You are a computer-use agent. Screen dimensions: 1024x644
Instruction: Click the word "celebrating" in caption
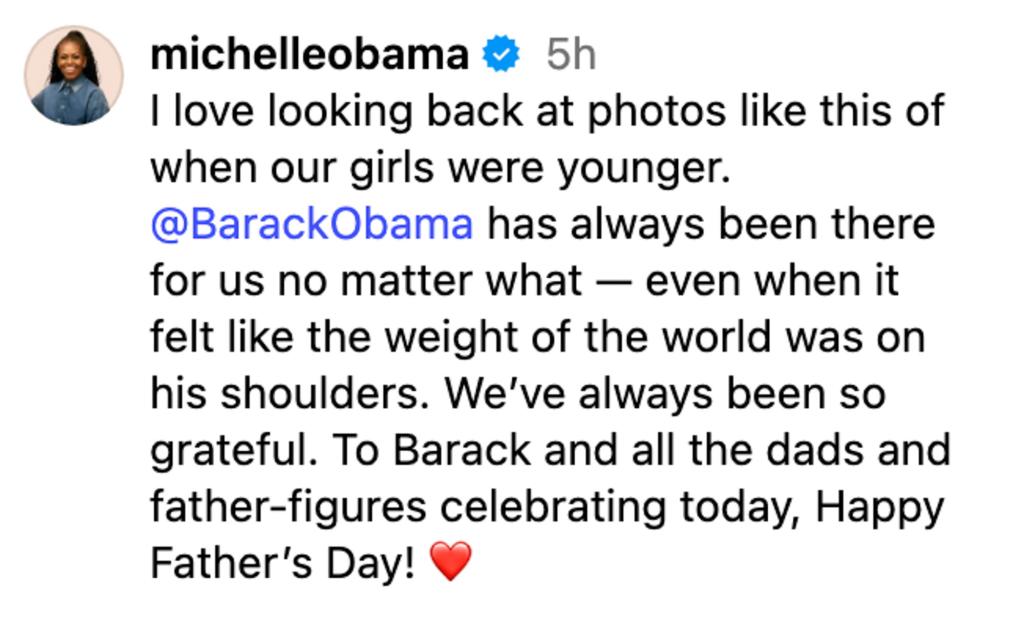tap(552, 507)
